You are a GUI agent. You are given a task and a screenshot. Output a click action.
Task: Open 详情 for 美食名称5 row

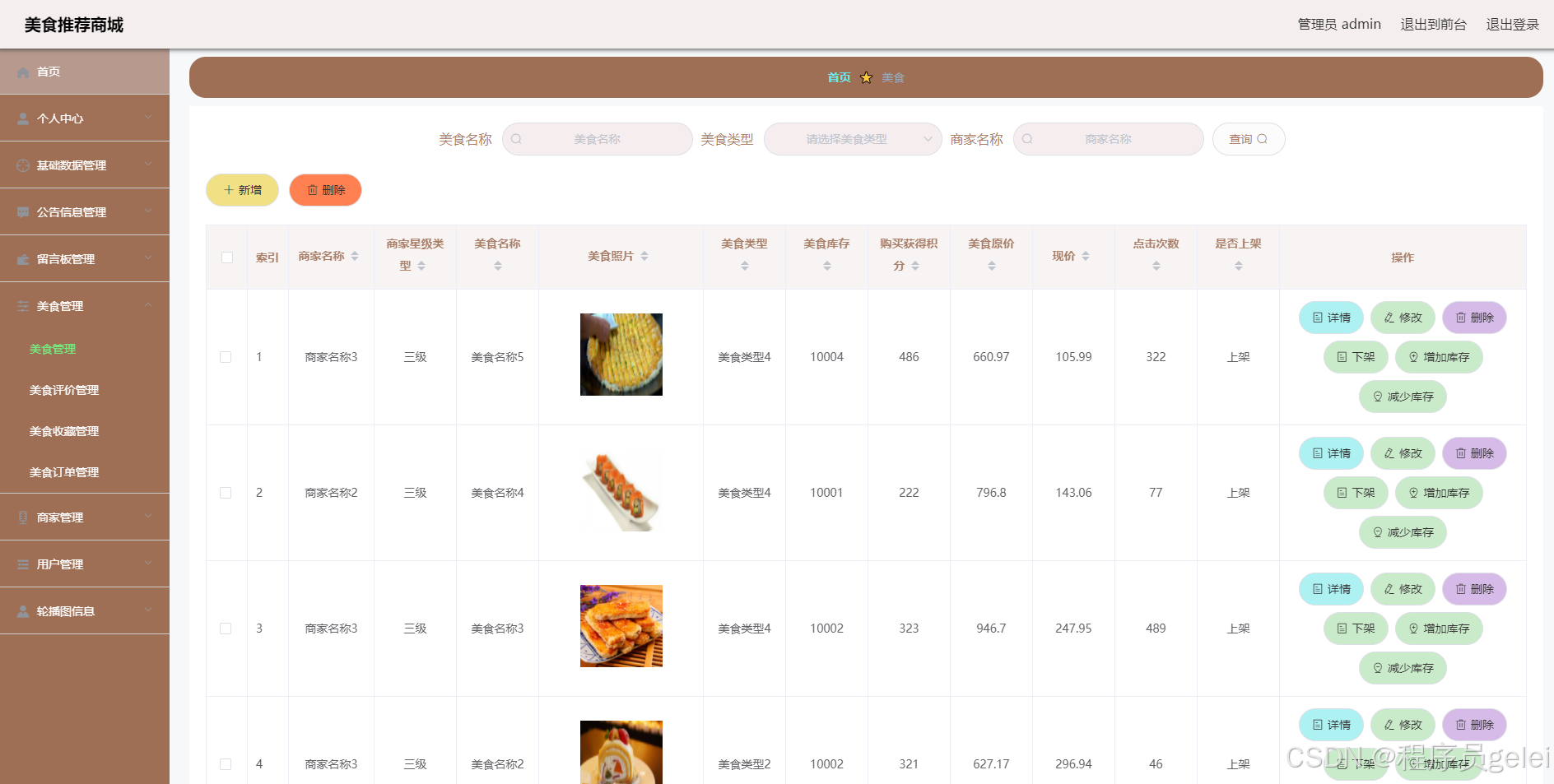[1331, 318]
